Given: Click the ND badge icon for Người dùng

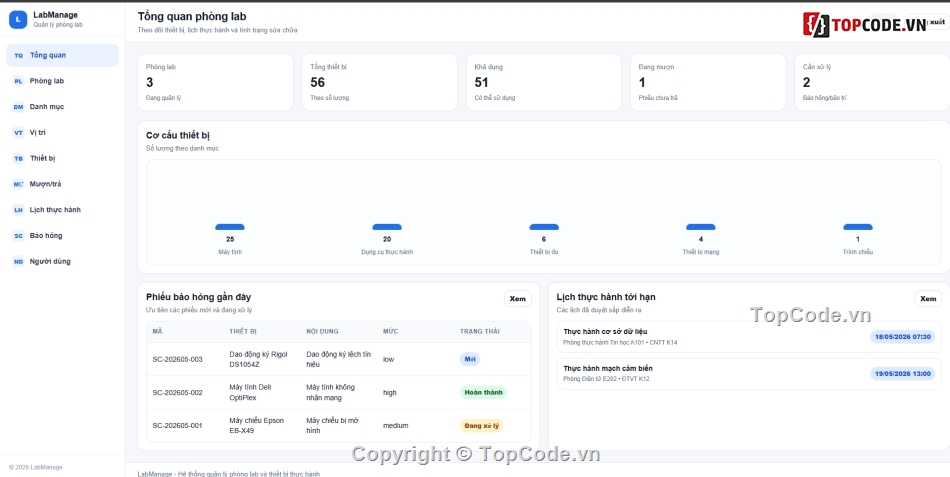Looking at the screenshot, I should click(x=18, y=261).
